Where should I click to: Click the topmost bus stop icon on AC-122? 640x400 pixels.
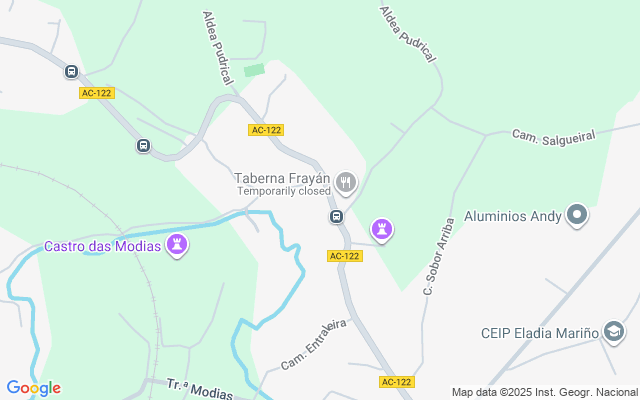pos(71,72)
